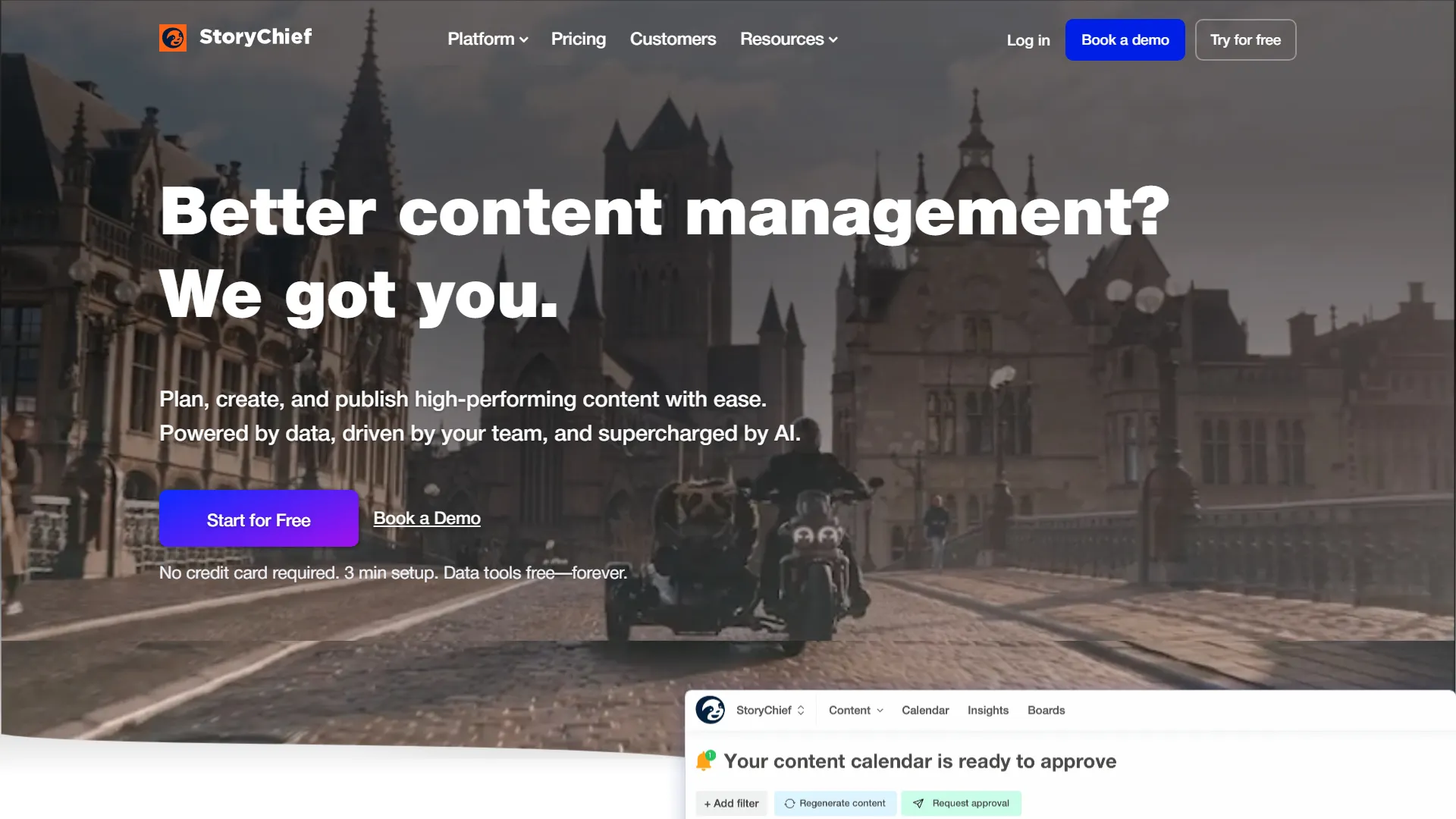Click the StoryChief orange logo icon
This screenshot has width=1456, height=819.
point(173,37)
